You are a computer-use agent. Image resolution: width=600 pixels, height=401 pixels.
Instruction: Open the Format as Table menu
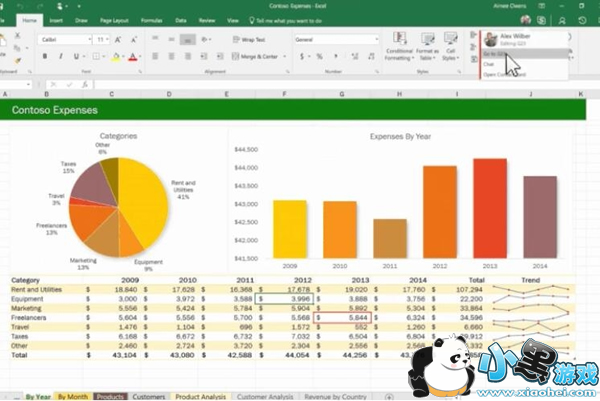pos(427,46)
